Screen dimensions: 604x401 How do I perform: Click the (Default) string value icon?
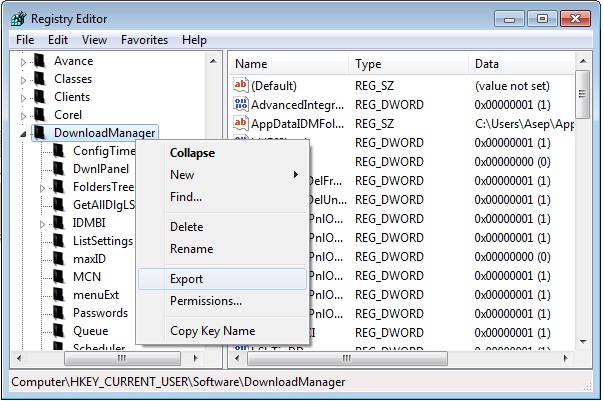tap(241, 85)
